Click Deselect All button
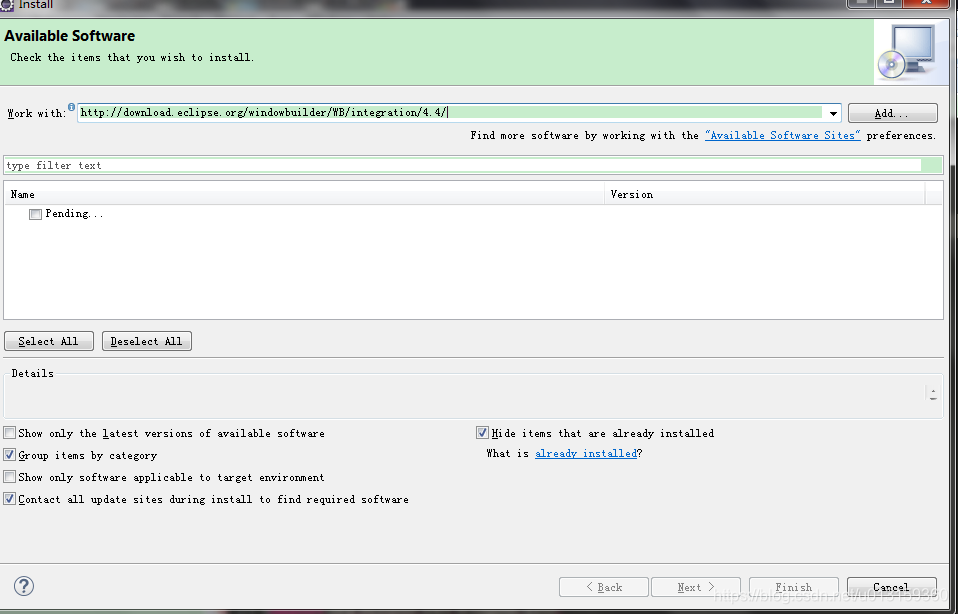This screenshot has width=958, height=614. pyautogui.click(x=147, y=341)
